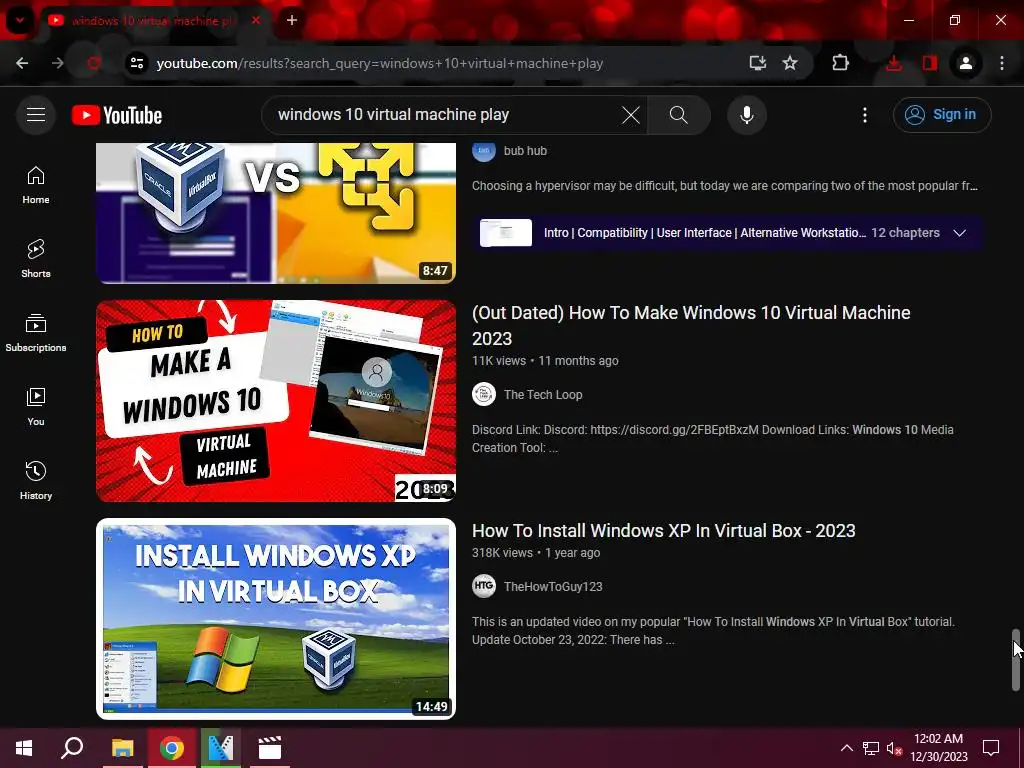This screenshot has width=1024, height=768.
Task: Switch to the YouTube search results tab
Action: (154, 21)
